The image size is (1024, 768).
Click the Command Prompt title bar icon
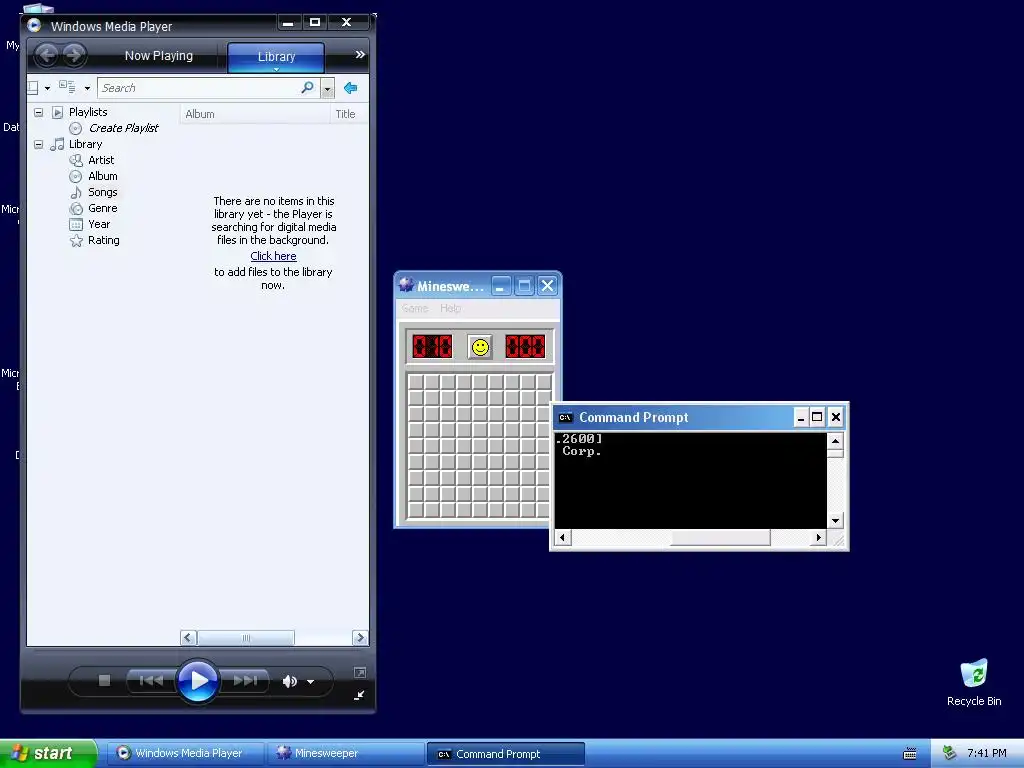[566, 417]
